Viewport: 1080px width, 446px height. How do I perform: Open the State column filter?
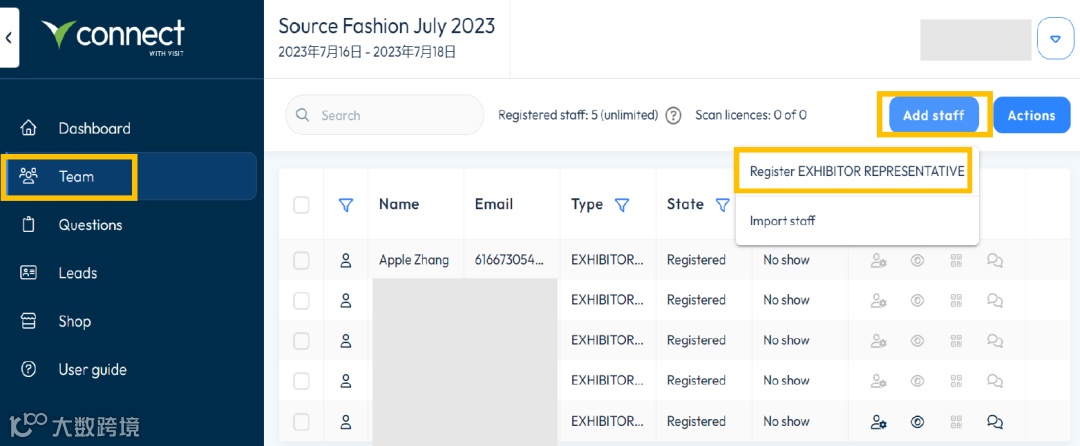point(723,205)
